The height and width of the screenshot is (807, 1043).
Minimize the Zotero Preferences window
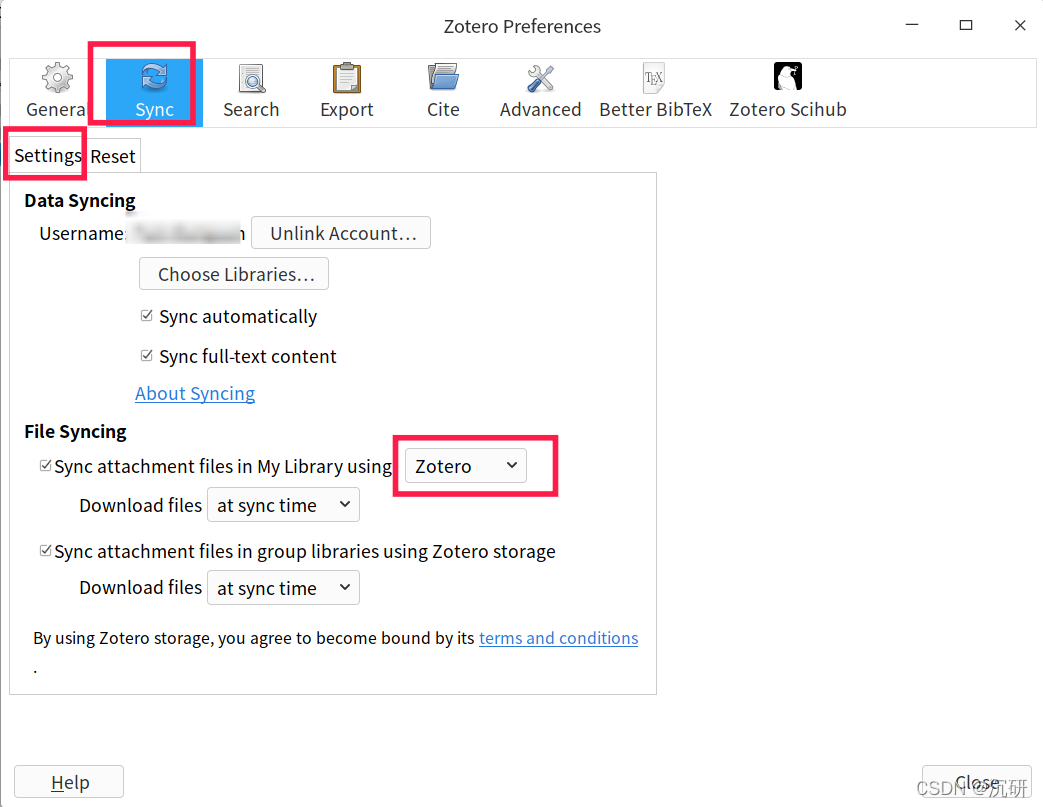912,25
